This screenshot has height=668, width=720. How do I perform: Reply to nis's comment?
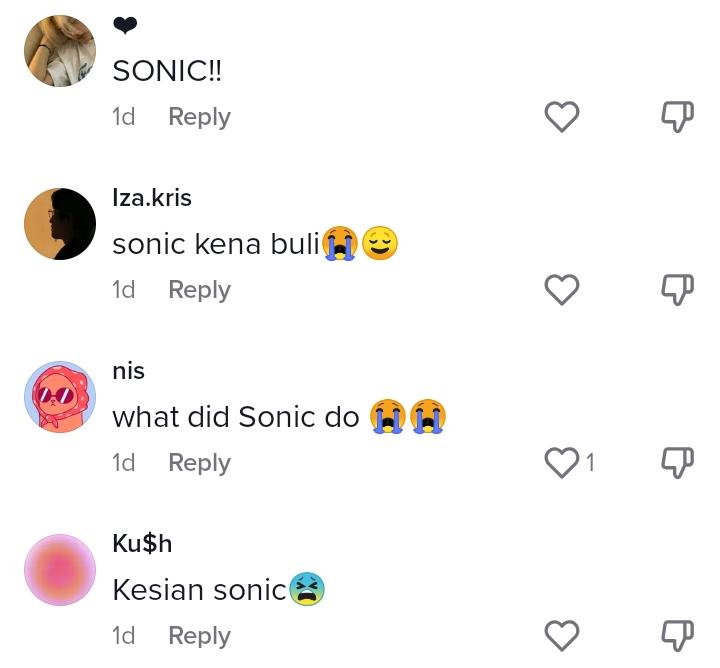pyautogui.click(x=199, y=463)
